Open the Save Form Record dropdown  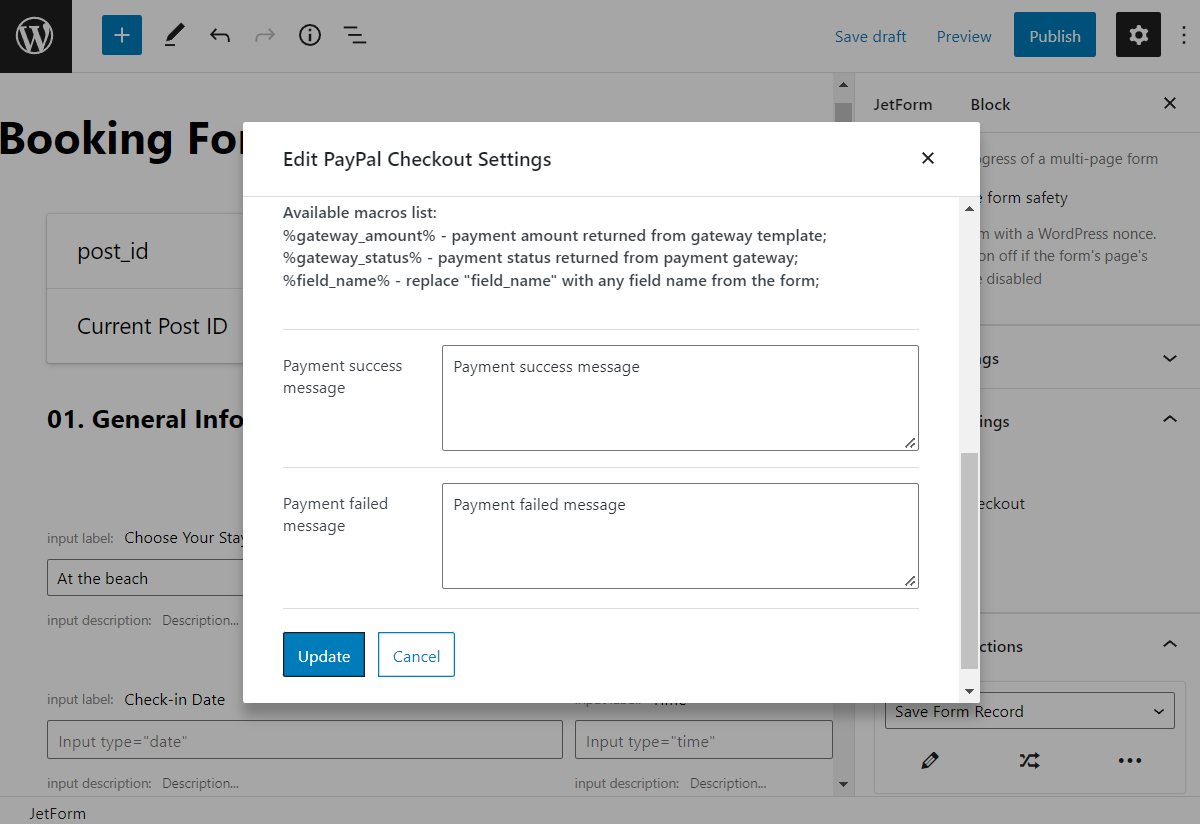pos(1029,710)
